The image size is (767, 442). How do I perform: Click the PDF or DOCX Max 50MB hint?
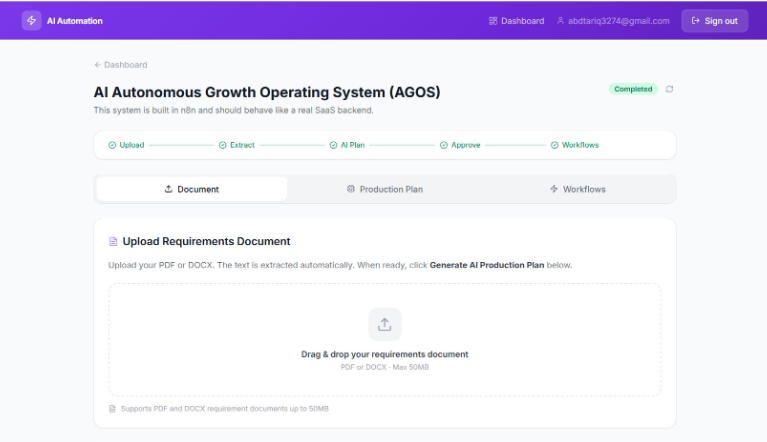pos(384,367)
